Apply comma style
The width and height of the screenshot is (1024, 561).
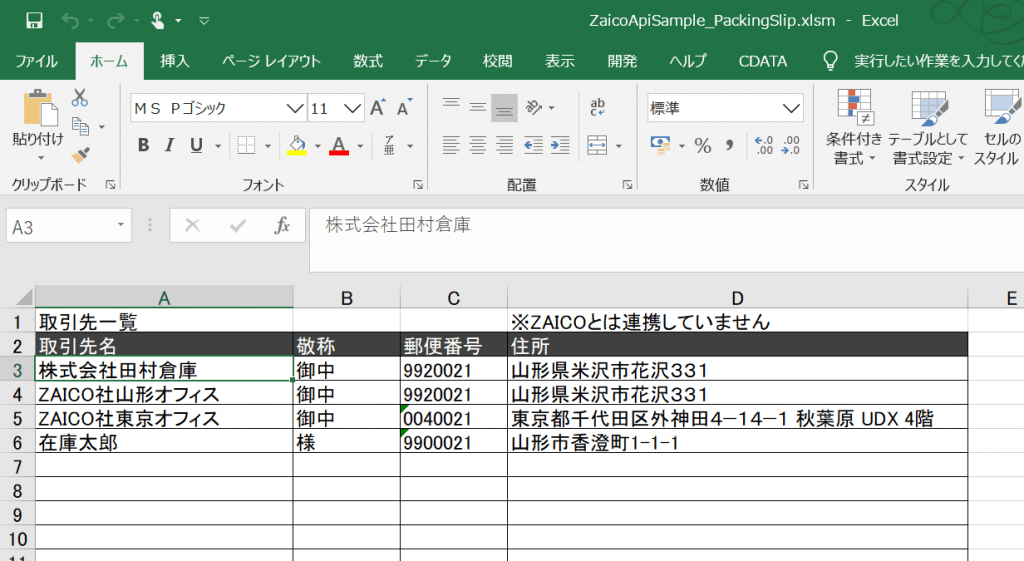tap(730, 145)
